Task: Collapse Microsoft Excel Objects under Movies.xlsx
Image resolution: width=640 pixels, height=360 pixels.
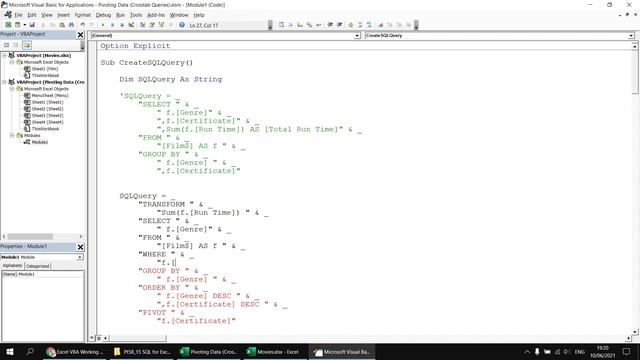Action: [x=12, y=62]
